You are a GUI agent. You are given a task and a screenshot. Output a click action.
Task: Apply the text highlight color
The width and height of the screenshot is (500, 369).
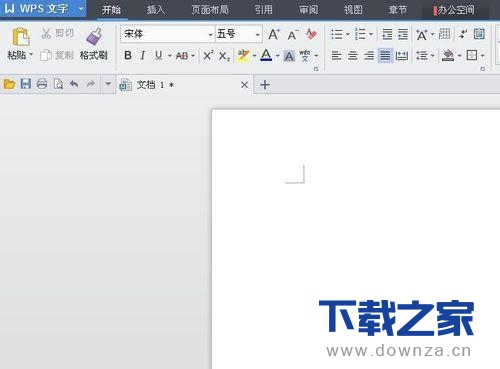(243, 56)
